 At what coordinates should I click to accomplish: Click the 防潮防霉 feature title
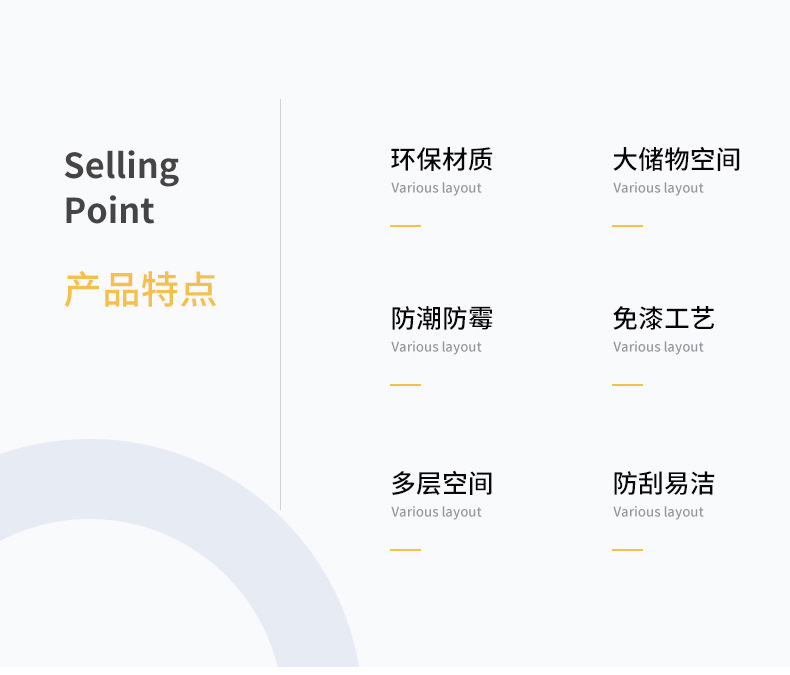[441, 319]
